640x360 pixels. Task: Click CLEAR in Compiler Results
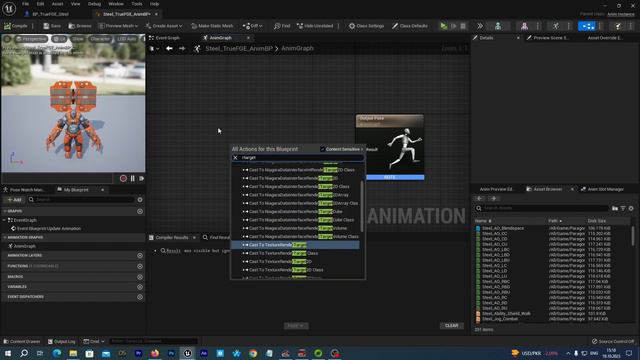(x=451, y=326)
